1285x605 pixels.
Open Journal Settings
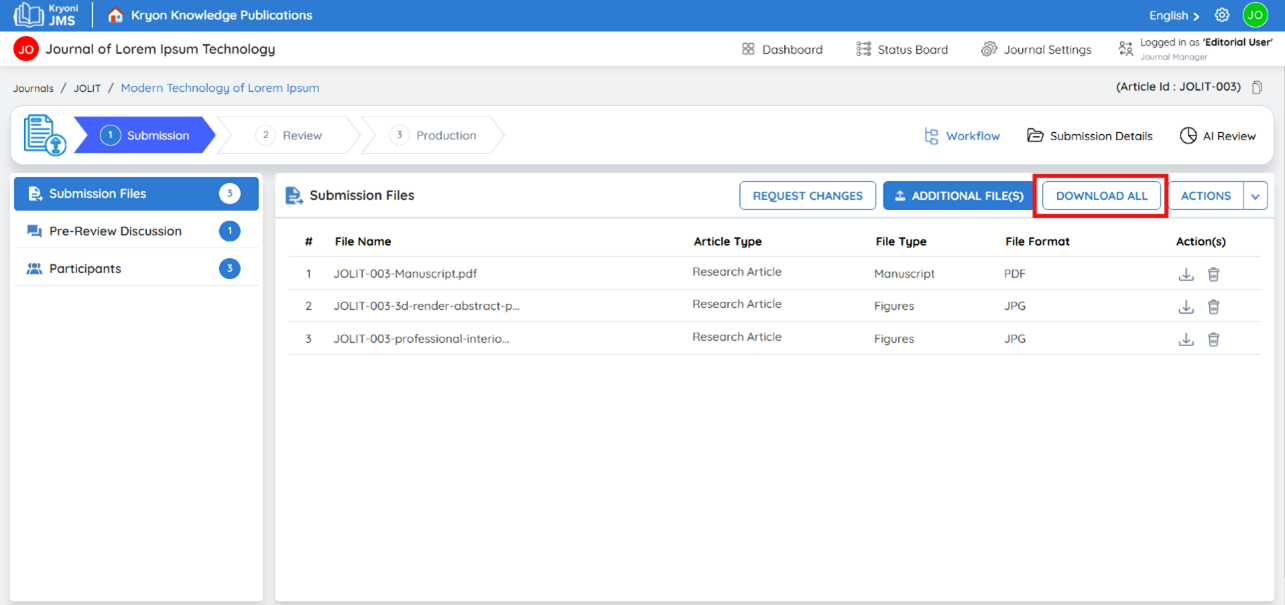coord(1036,49)
